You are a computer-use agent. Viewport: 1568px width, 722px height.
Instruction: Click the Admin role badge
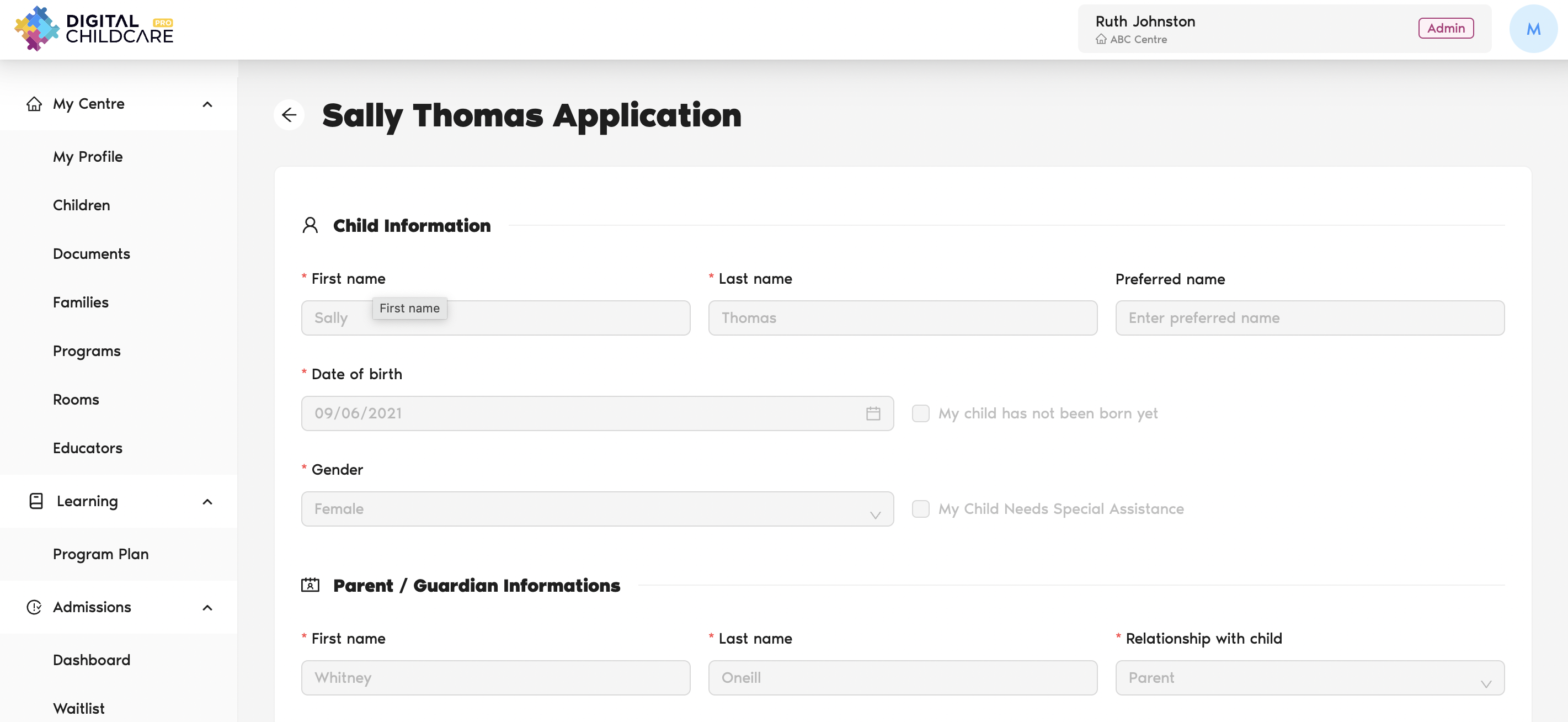[x=1445, y=29]
